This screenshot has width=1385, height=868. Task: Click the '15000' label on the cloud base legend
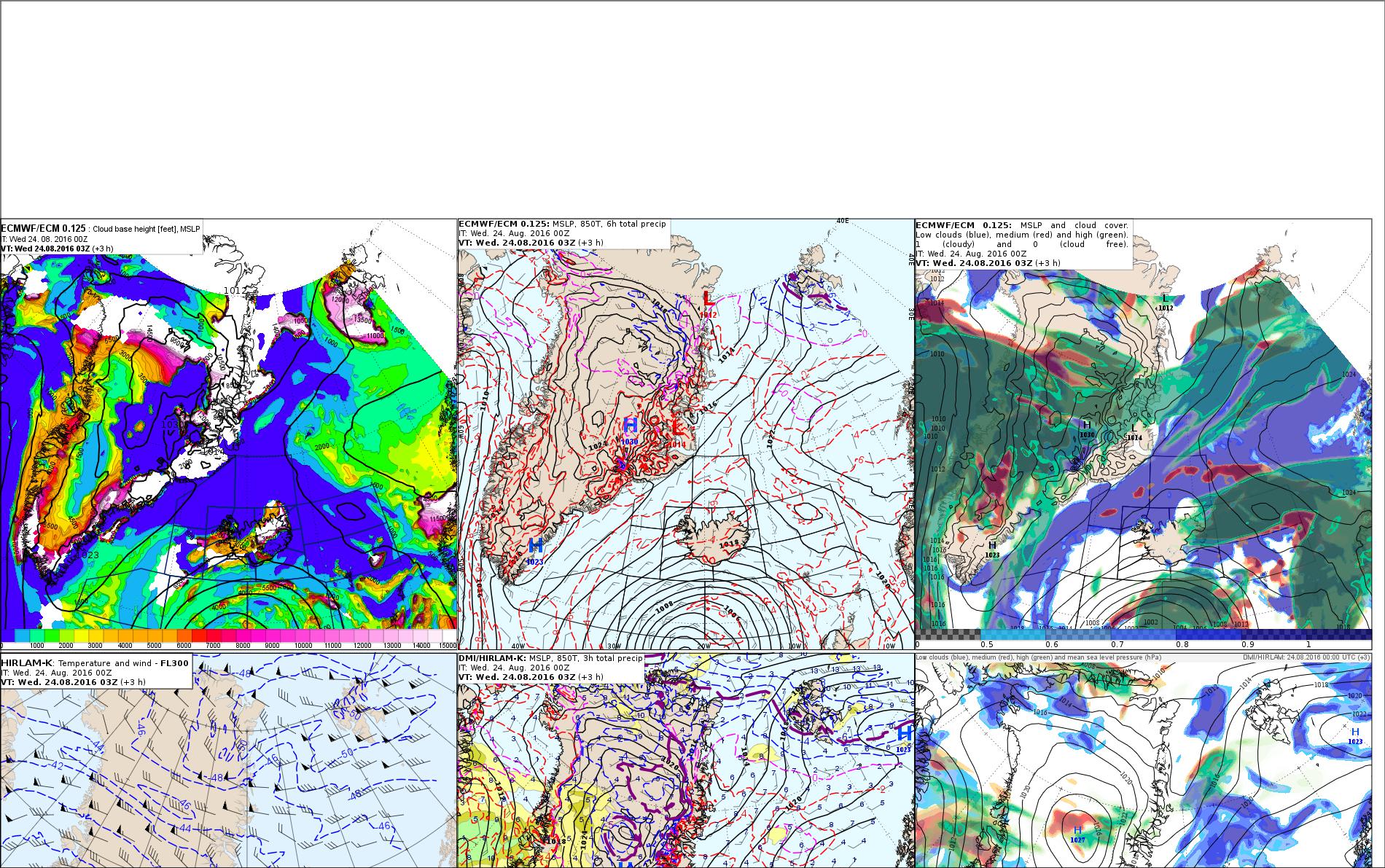click(448, 646)
